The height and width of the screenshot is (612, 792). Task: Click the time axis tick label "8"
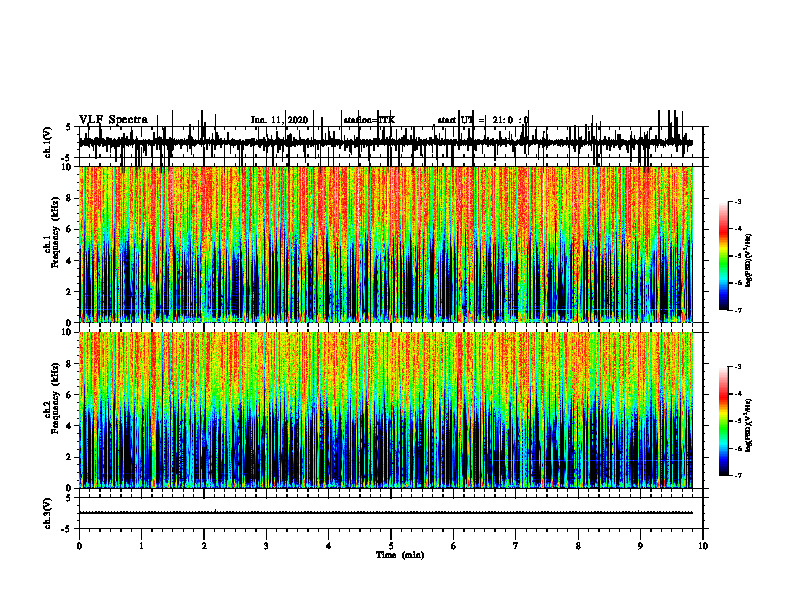[x=578, y=546]
